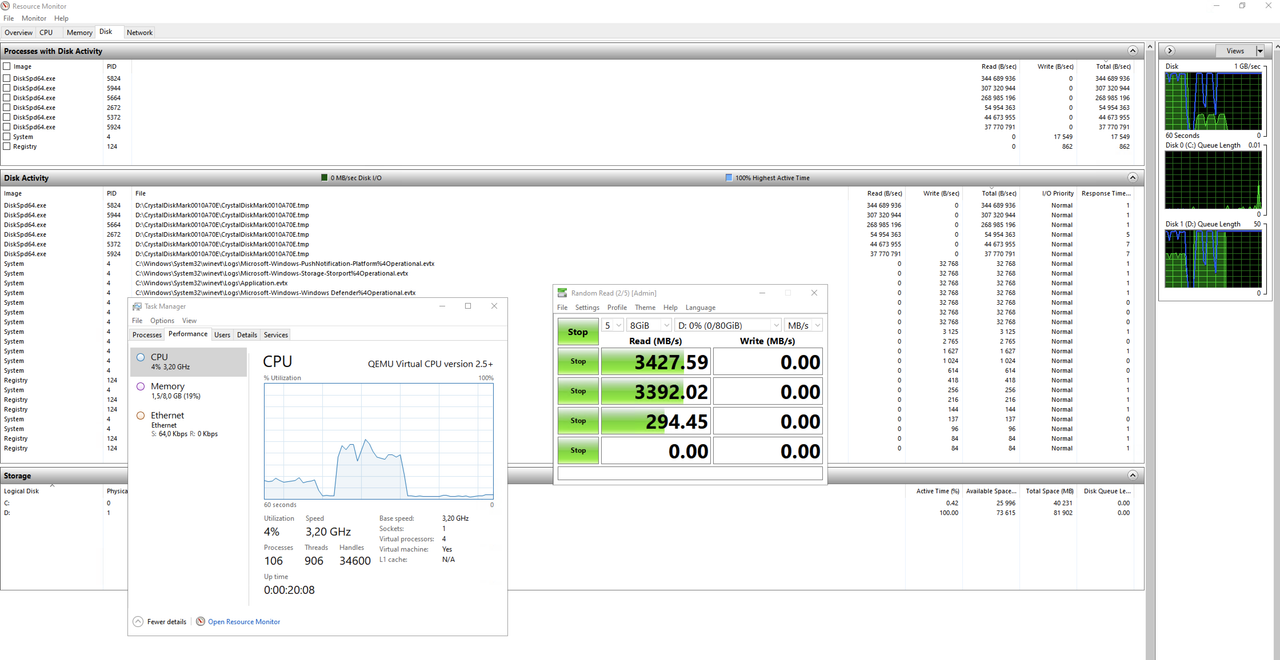The height and width of the screenshot is (660, 1280).
Task: Click the Fewer details arrow icon
Action: 138,622
